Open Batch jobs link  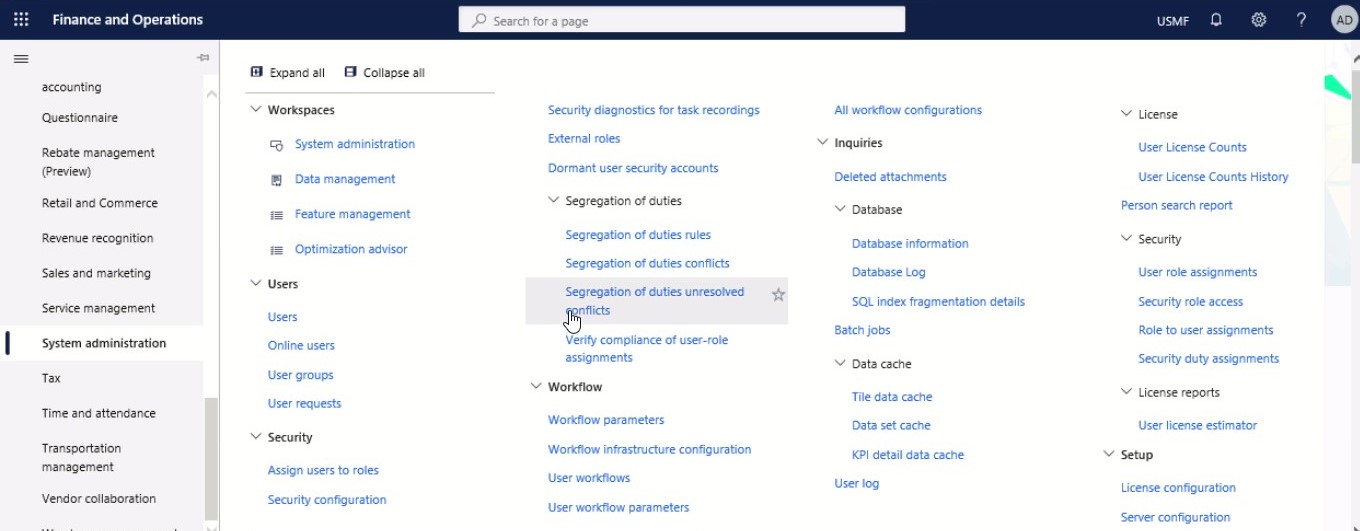tap(862, 330)
